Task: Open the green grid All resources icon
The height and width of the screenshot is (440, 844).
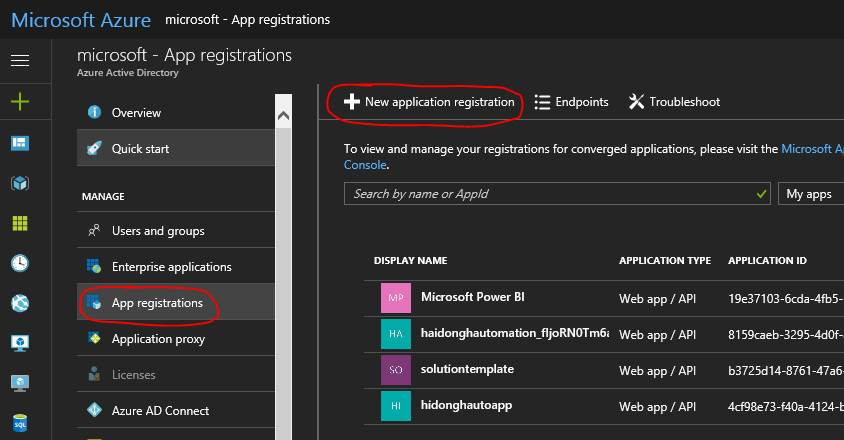Action: point(20,223)
